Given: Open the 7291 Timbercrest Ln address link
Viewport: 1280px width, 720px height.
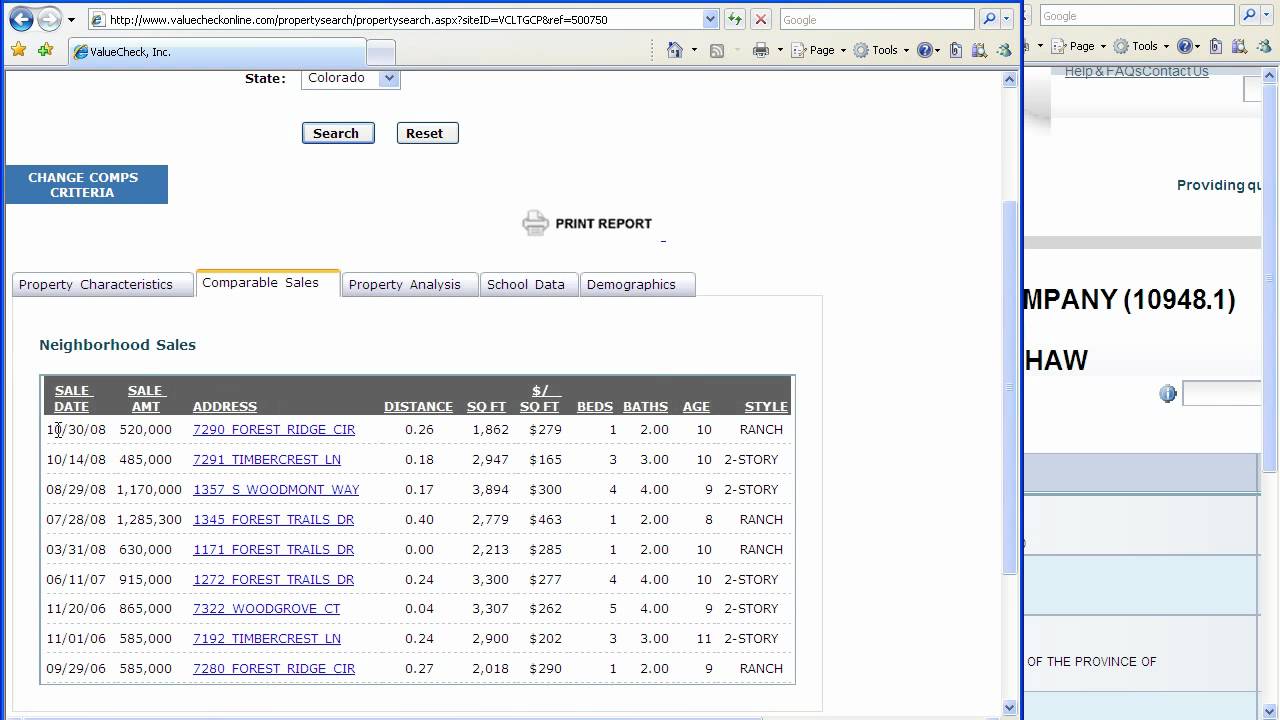Looking at the screenshot, I should tap(266, 459).
